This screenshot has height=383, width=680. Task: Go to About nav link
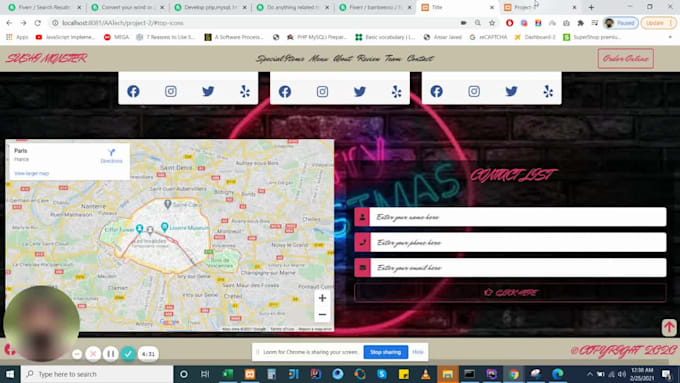click(343, 59)
